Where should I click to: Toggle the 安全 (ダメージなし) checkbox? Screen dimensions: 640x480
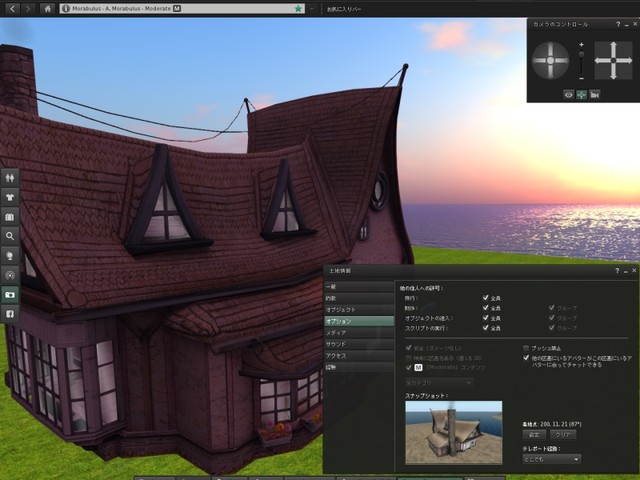(409, 348)
